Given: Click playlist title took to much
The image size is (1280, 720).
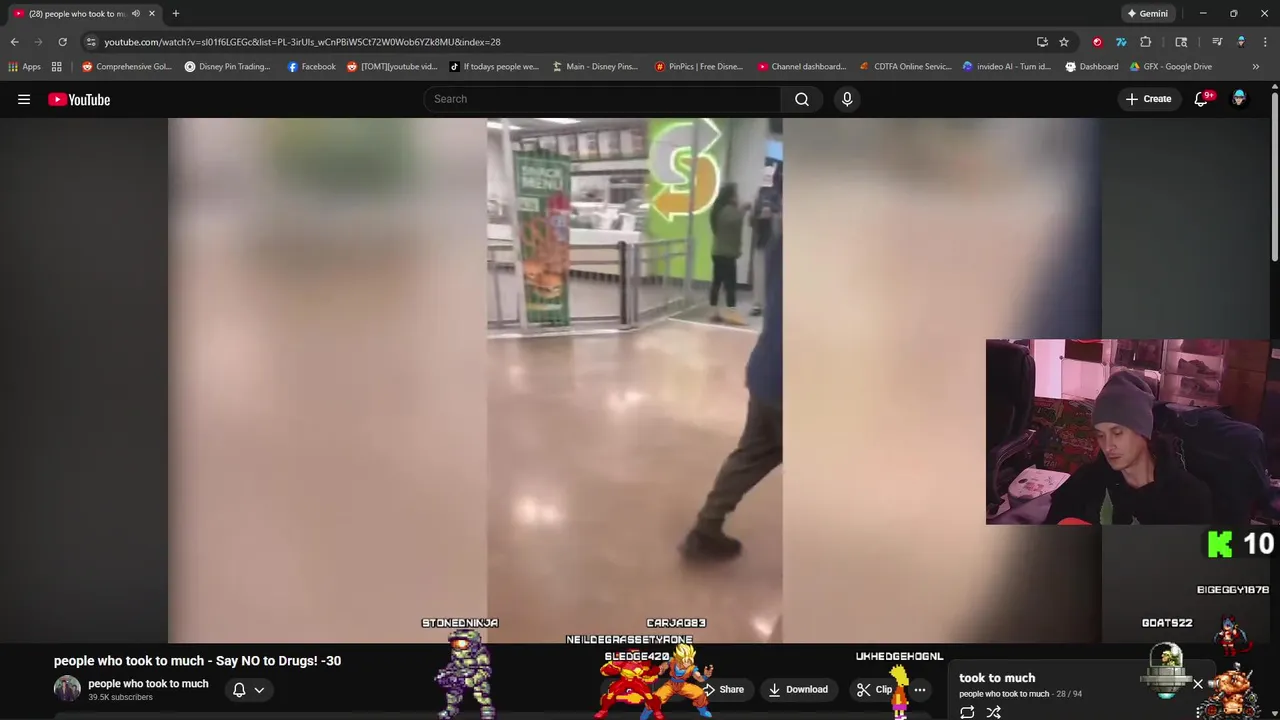Looking at the screenshot, I should coord(997,678).
